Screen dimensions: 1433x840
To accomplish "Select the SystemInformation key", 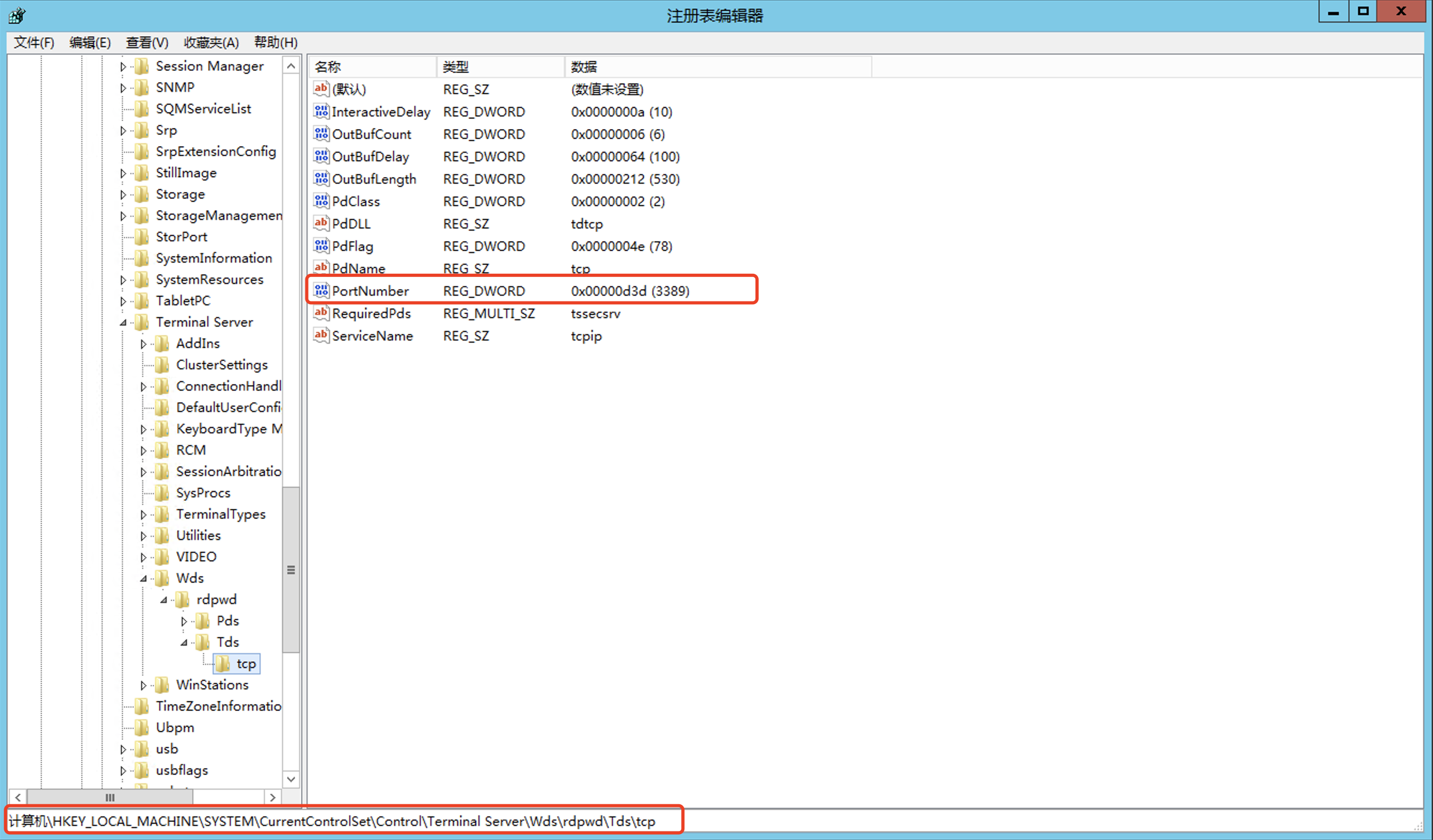I will tap(214, 258).
